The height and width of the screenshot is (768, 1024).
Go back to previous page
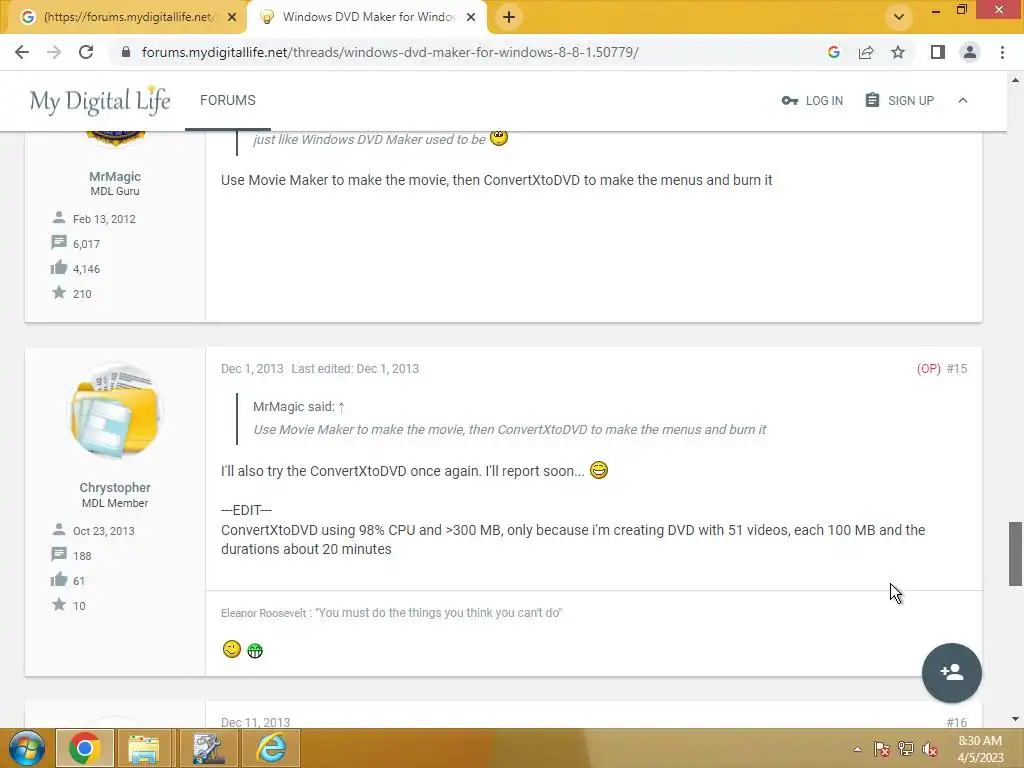click(22, 52)
